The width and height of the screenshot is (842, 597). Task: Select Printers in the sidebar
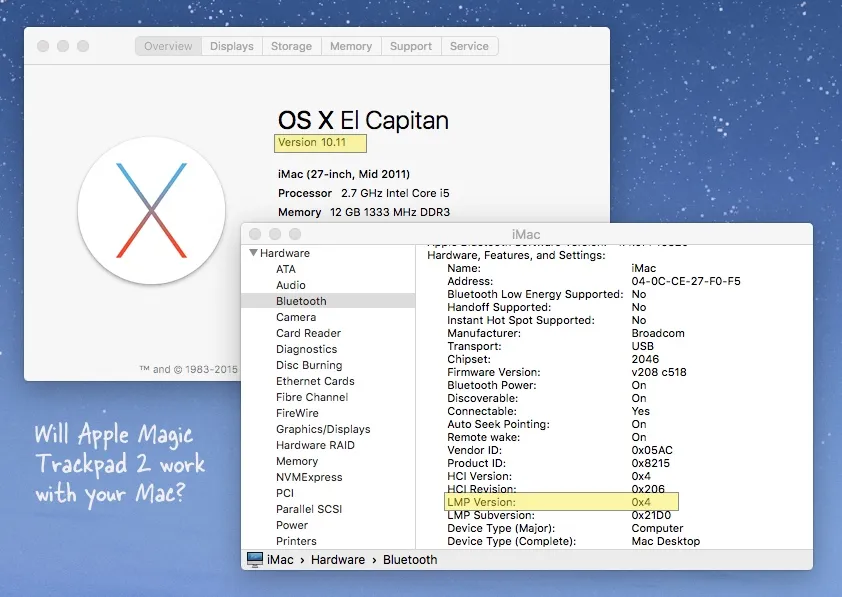(x=297, y=541)
